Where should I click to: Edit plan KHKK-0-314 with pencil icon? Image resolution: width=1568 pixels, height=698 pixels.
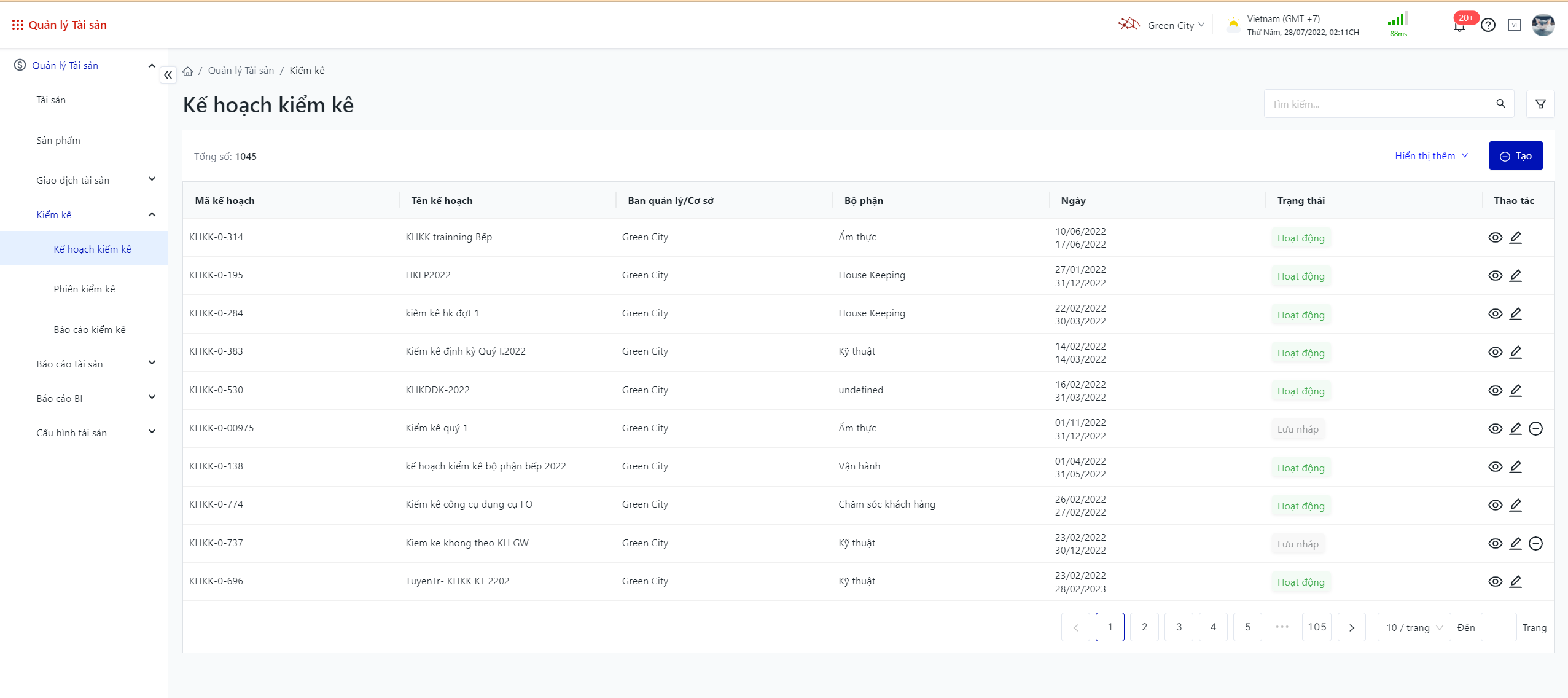tap(1515, 237)
